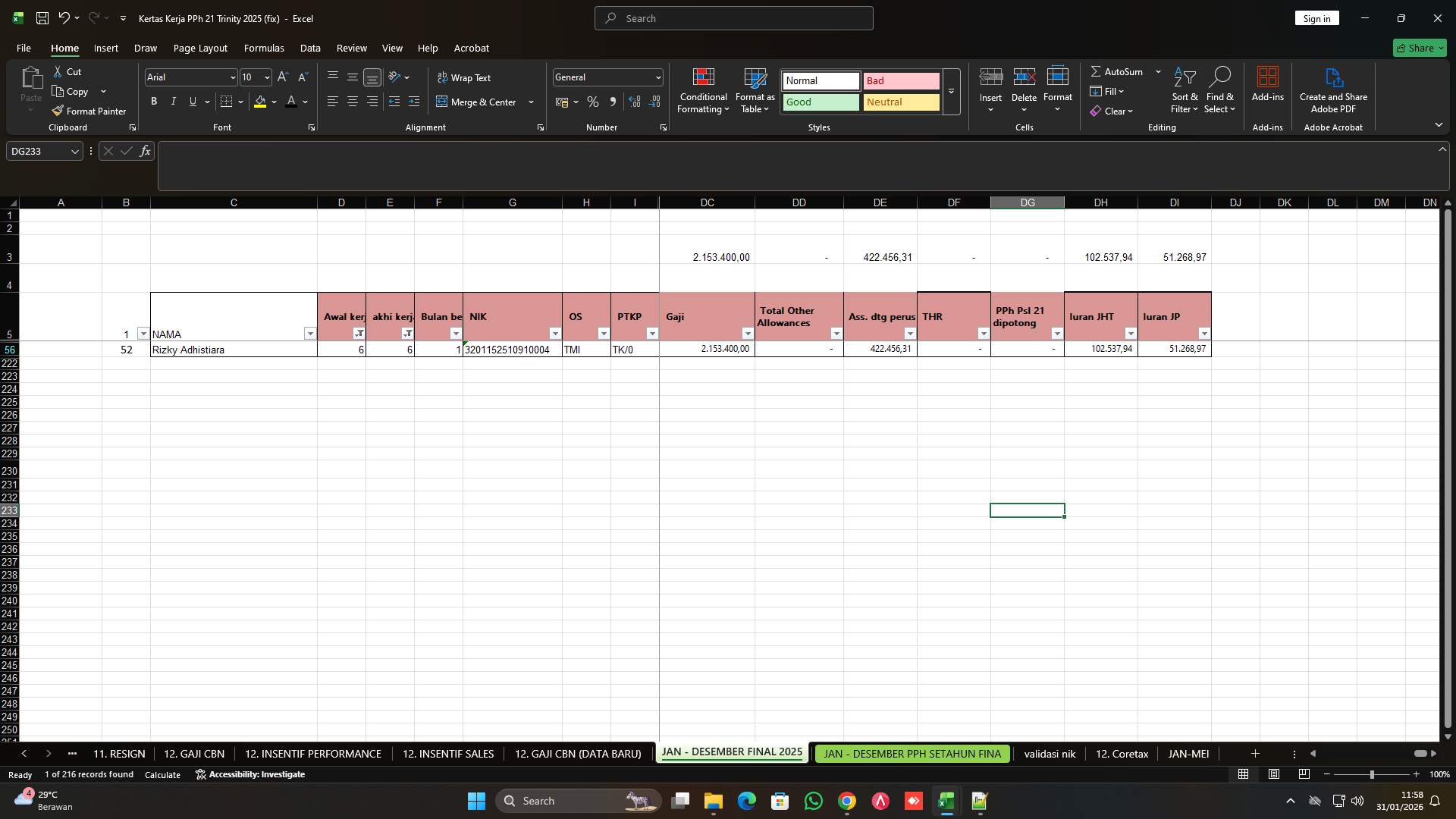The height and width of the screenshot is (819, 1456).
Task: Select Format as Table
Action: [x=755, y=91]
